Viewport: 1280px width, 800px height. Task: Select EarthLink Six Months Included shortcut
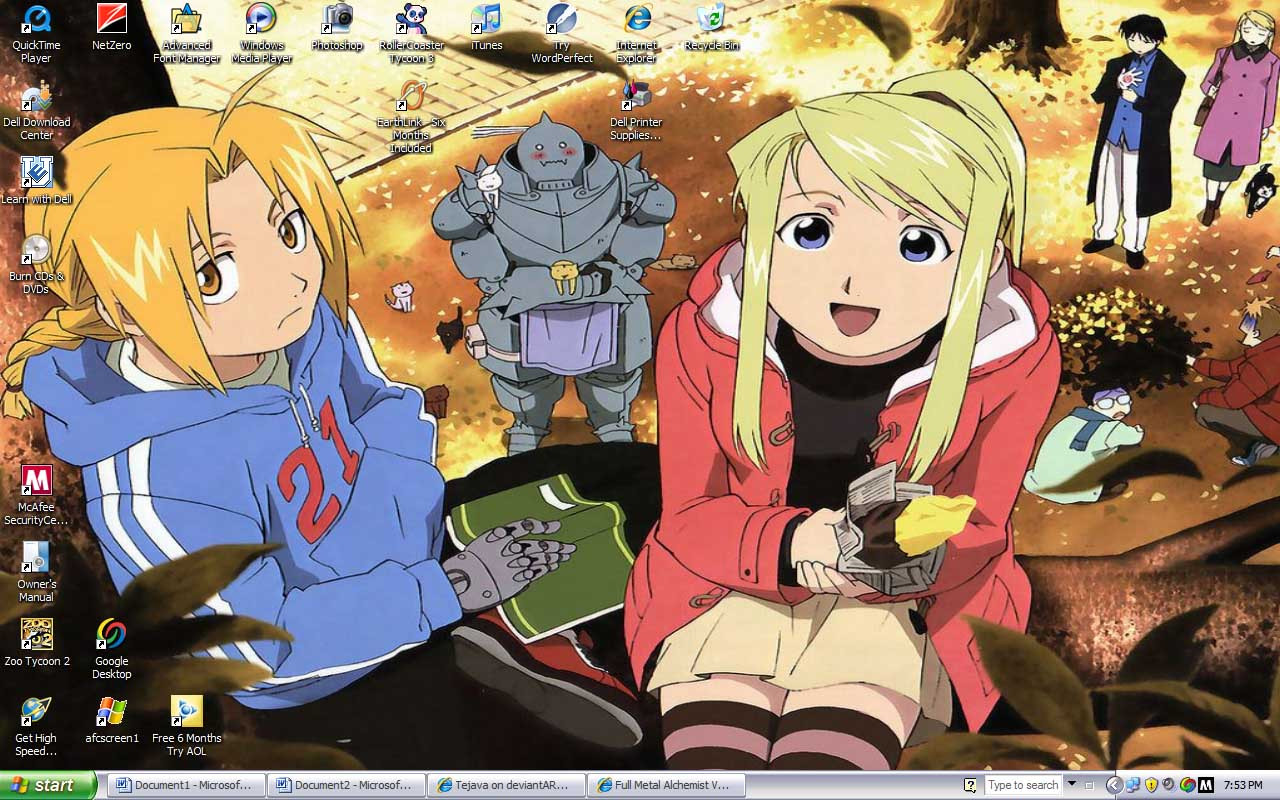411,118
